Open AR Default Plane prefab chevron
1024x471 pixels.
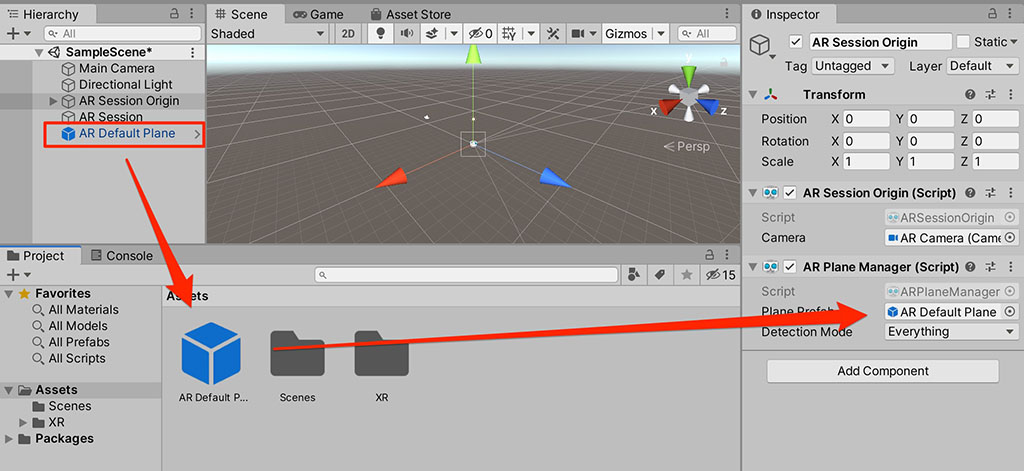coord(197,134)
